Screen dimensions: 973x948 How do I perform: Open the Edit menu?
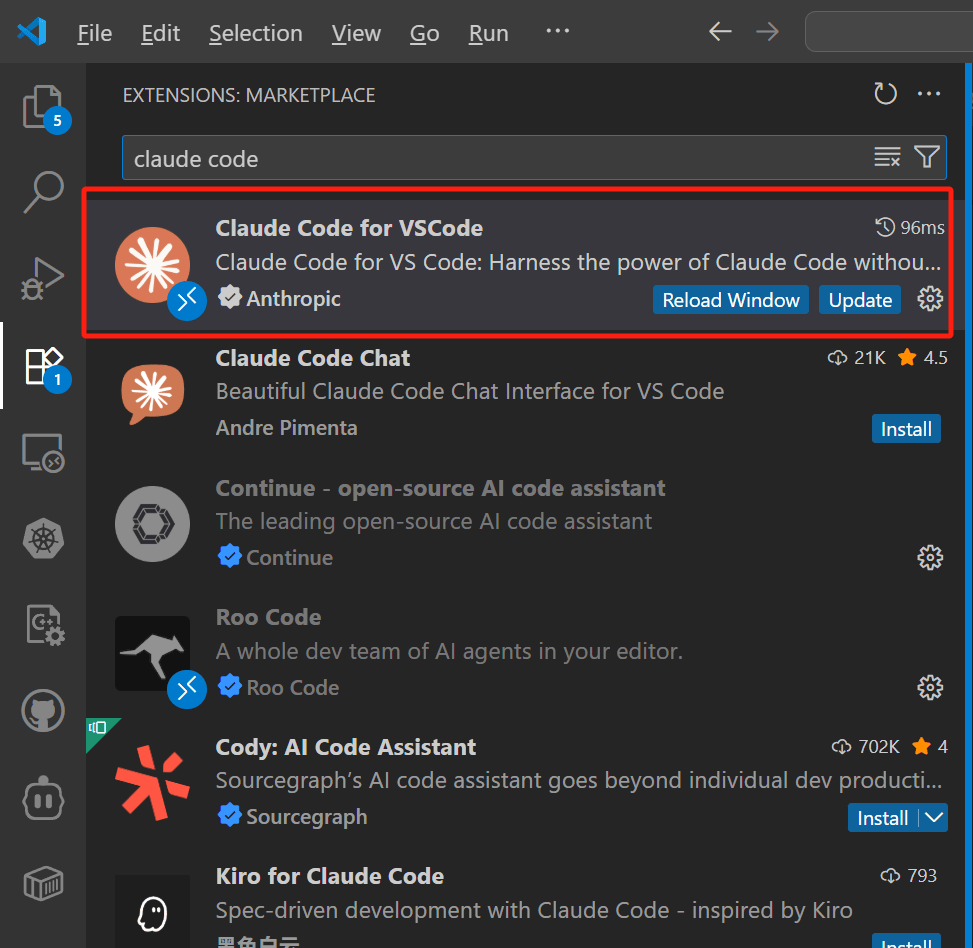click(160, 33)
